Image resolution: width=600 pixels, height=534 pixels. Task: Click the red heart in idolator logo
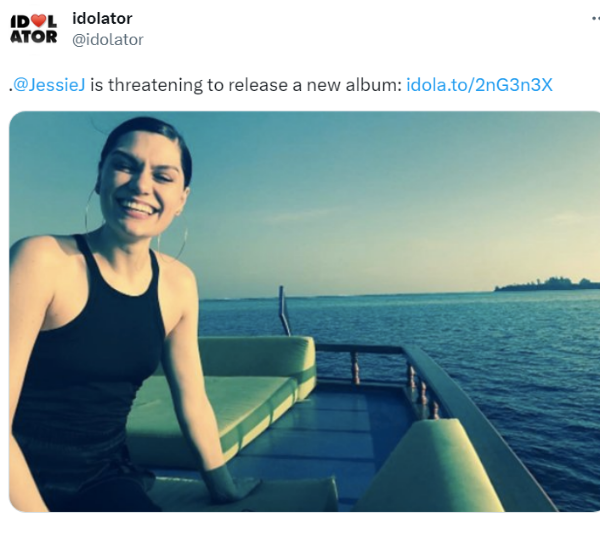(37, 21)
